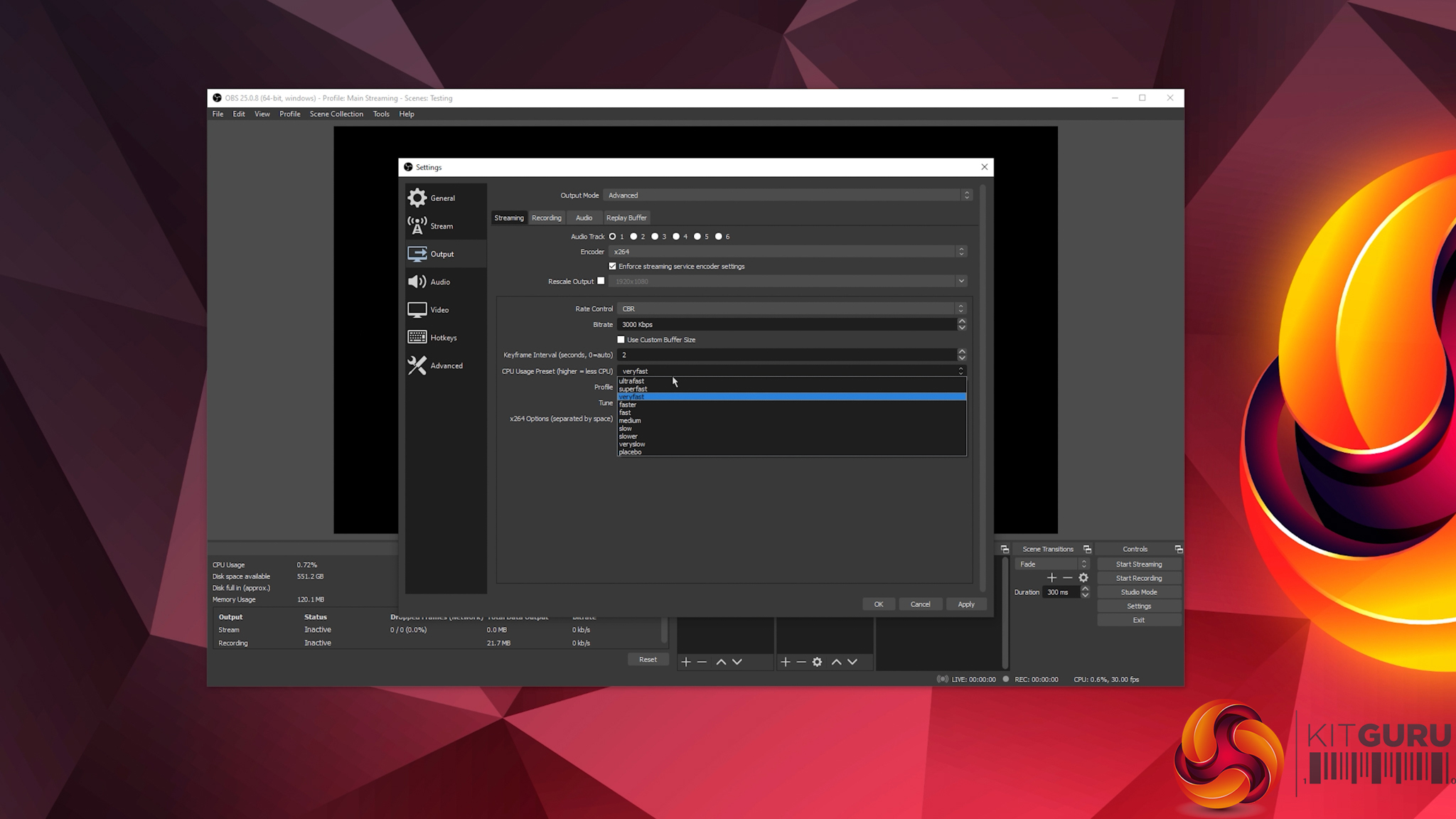
Task: Increase the Bitrate stepper value
Action: 962,321
